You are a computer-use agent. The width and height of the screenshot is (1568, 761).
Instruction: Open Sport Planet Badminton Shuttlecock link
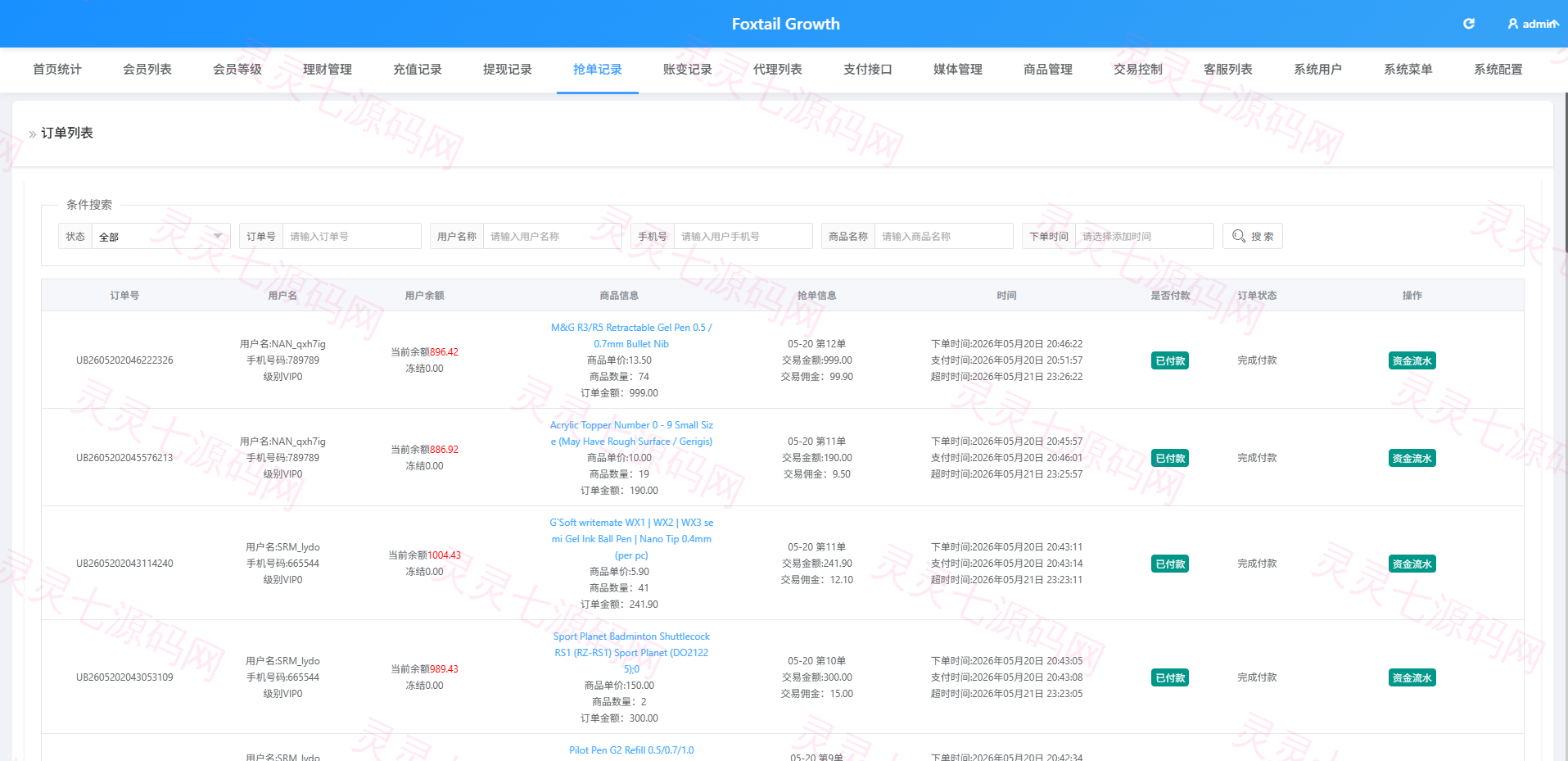[631, 653]
